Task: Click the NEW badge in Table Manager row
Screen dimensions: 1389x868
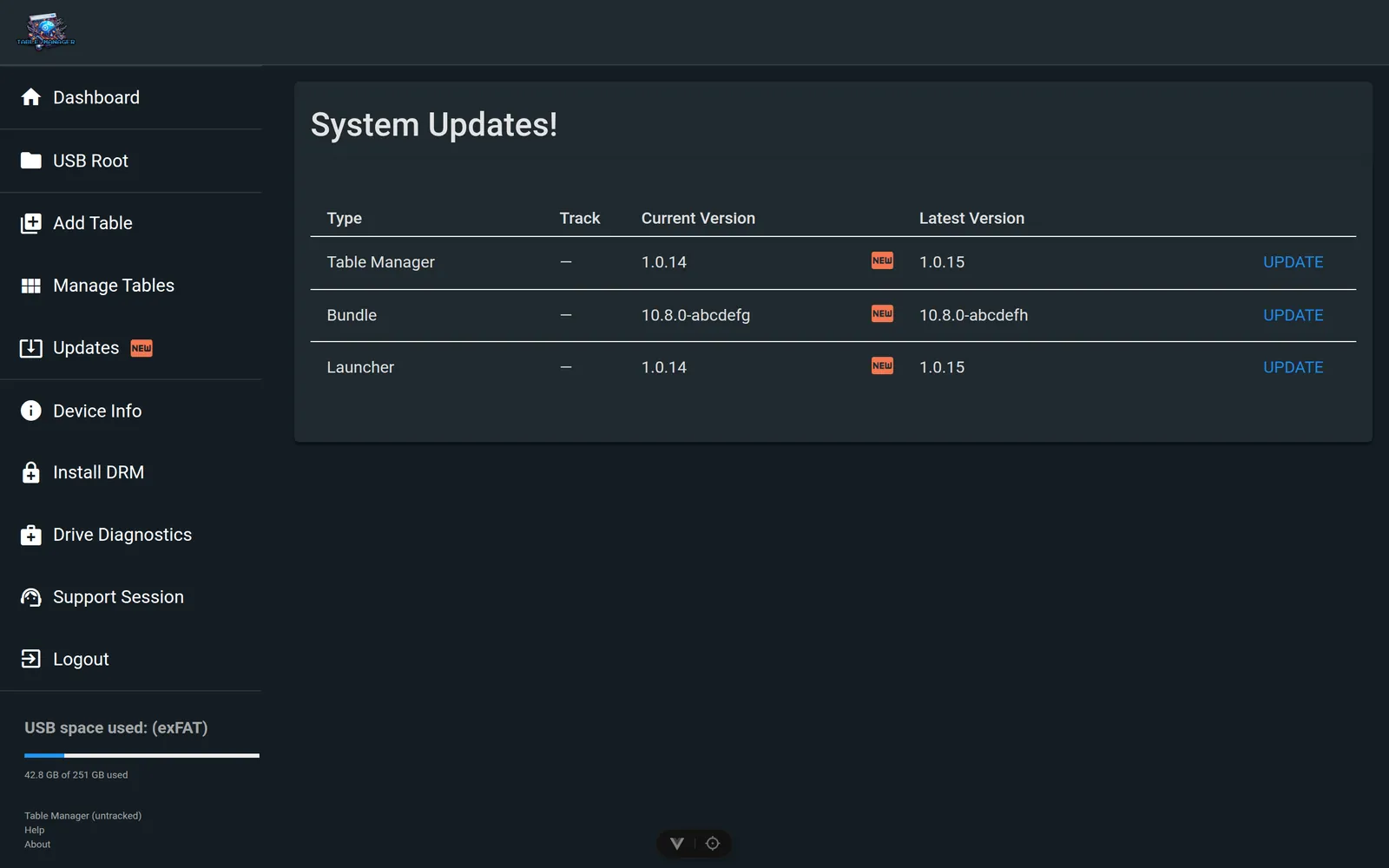Action: coord(882,260)
